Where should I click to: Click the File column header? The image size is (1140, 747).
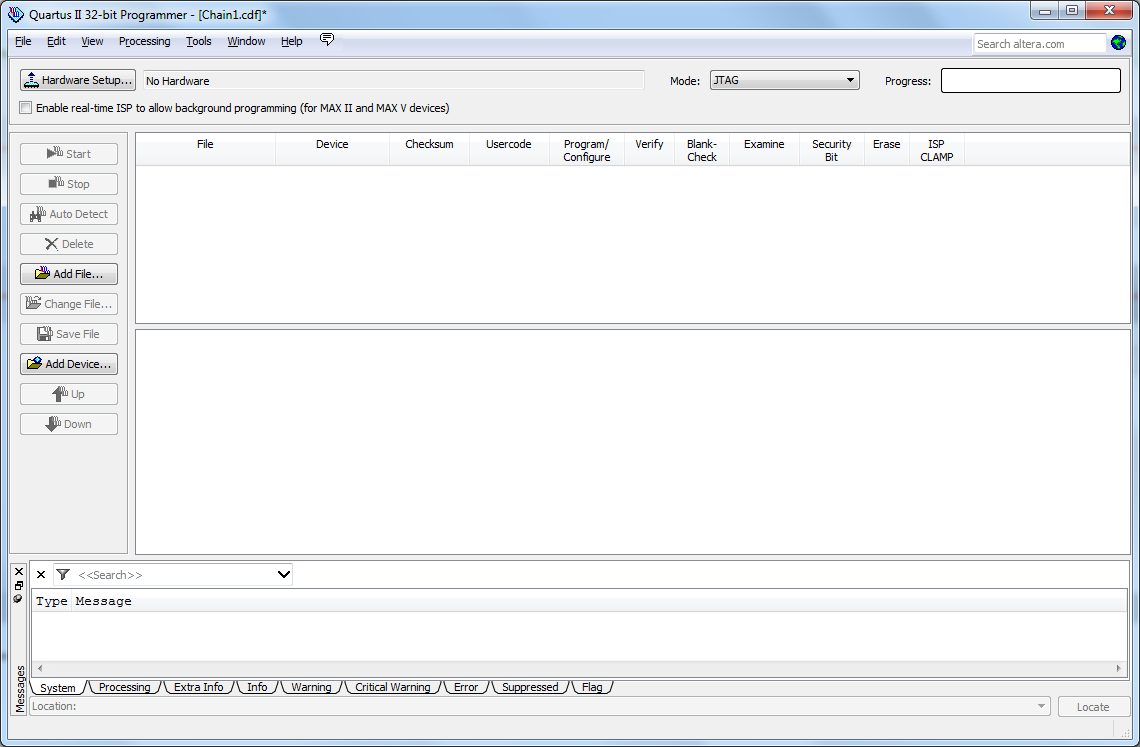206,150
